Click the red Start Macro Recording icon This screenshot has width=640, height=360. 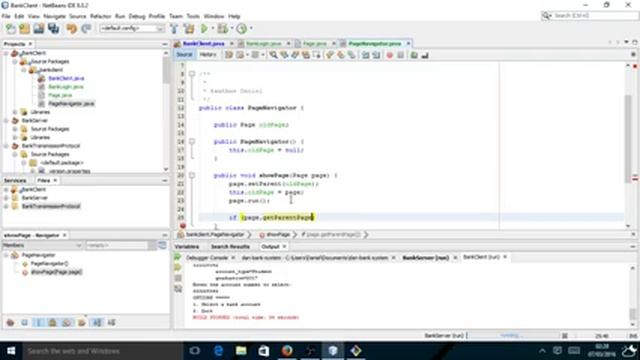click(389, 55)
